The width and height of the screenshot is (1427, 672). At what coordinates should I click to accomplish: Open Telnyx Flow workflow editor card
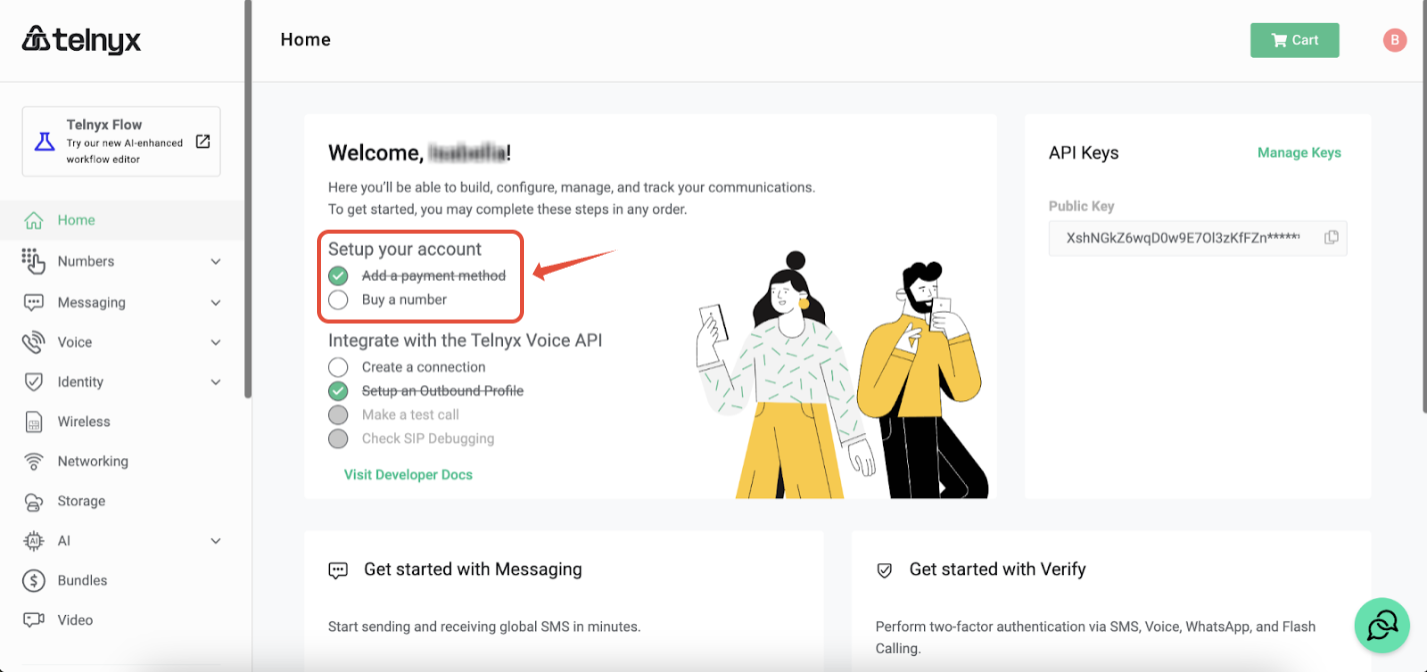pos(121,141)
